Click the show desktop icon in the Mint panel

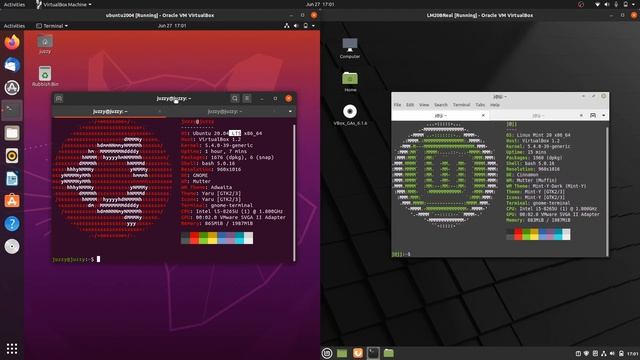coord(342,353)
